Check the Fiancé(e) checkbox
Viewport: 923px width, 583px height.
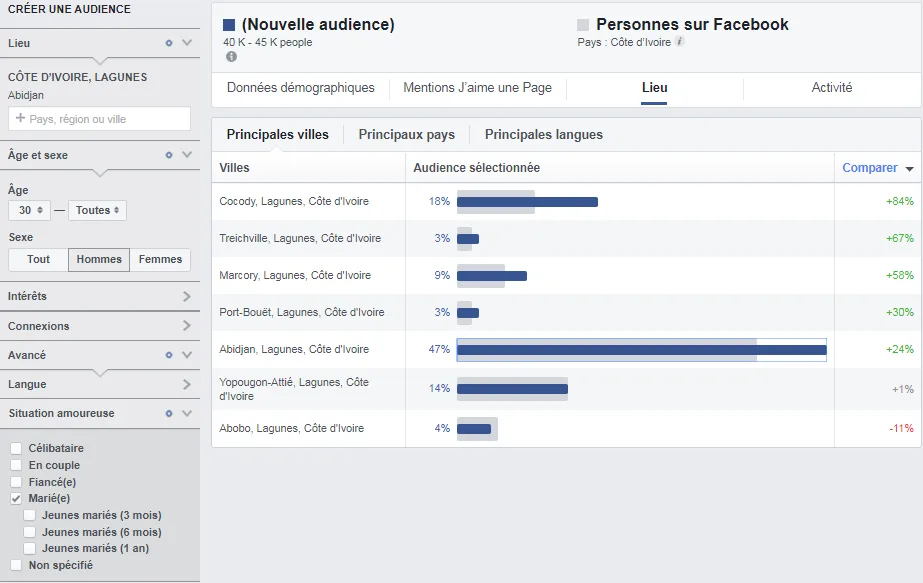click(x=16, y=482)
